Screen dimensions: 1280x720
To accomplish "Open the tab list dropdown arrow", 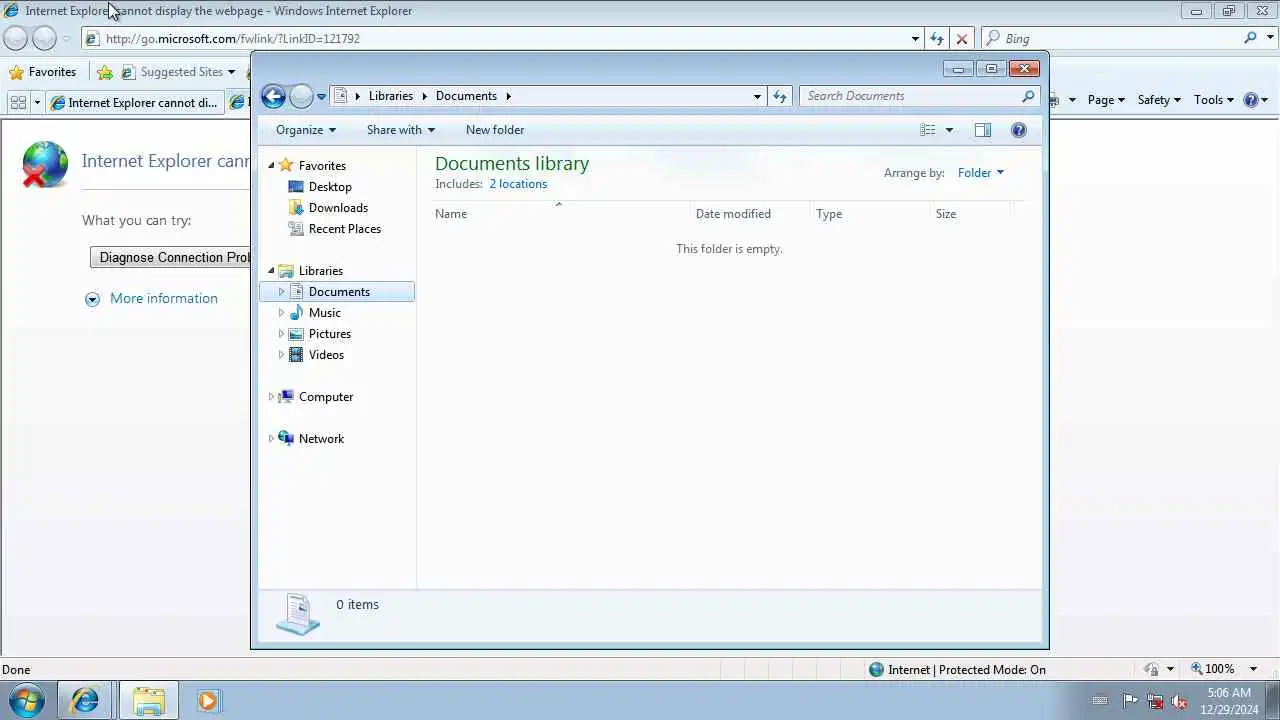I will [37, 102].
